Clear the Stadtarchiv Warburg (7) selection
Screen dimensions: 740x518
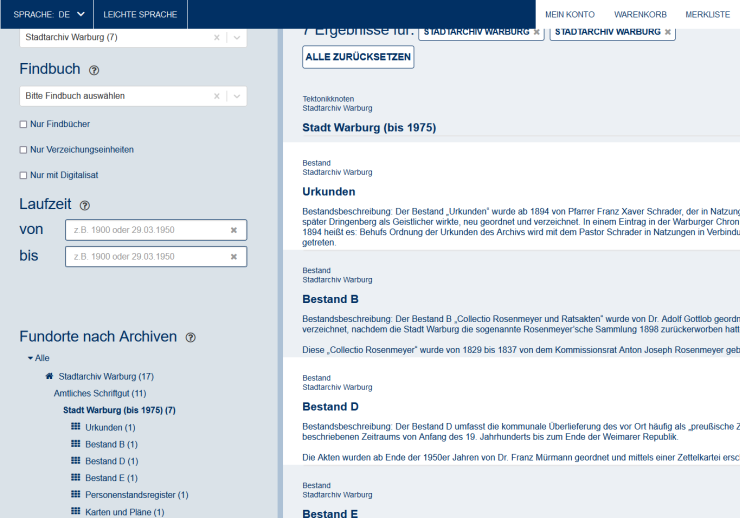[217, 37]
